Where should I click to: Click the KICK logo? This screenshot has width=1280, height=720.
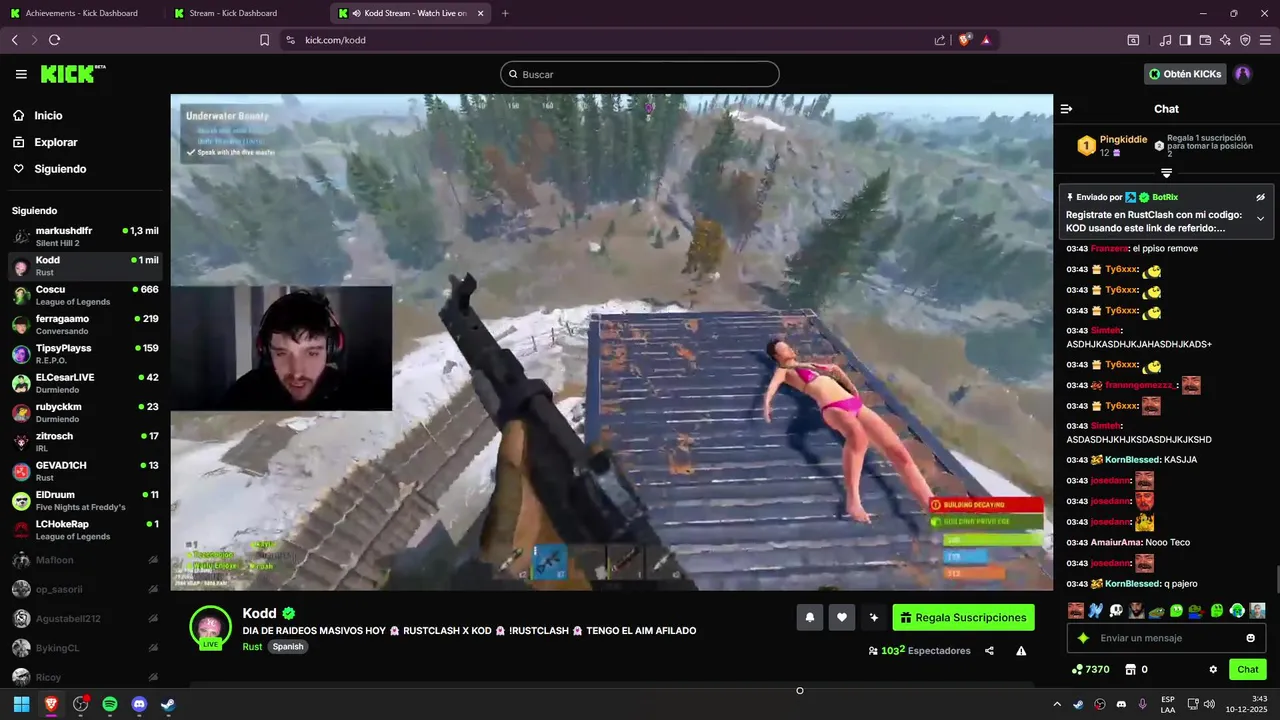(x=72, y=74)
